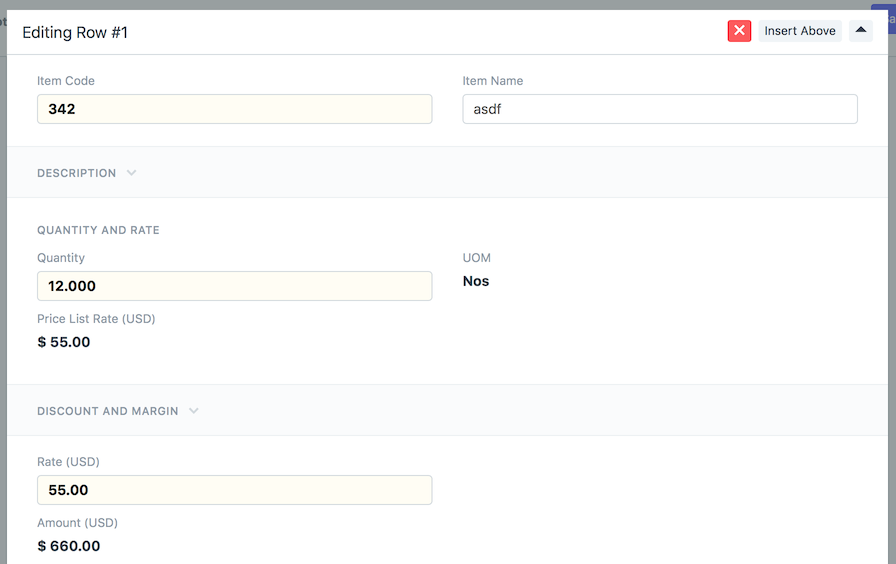This screenshot has height=564, width=896.
Task: Click the partially hidden purple button behind dialog
Action: pos(883,19)
